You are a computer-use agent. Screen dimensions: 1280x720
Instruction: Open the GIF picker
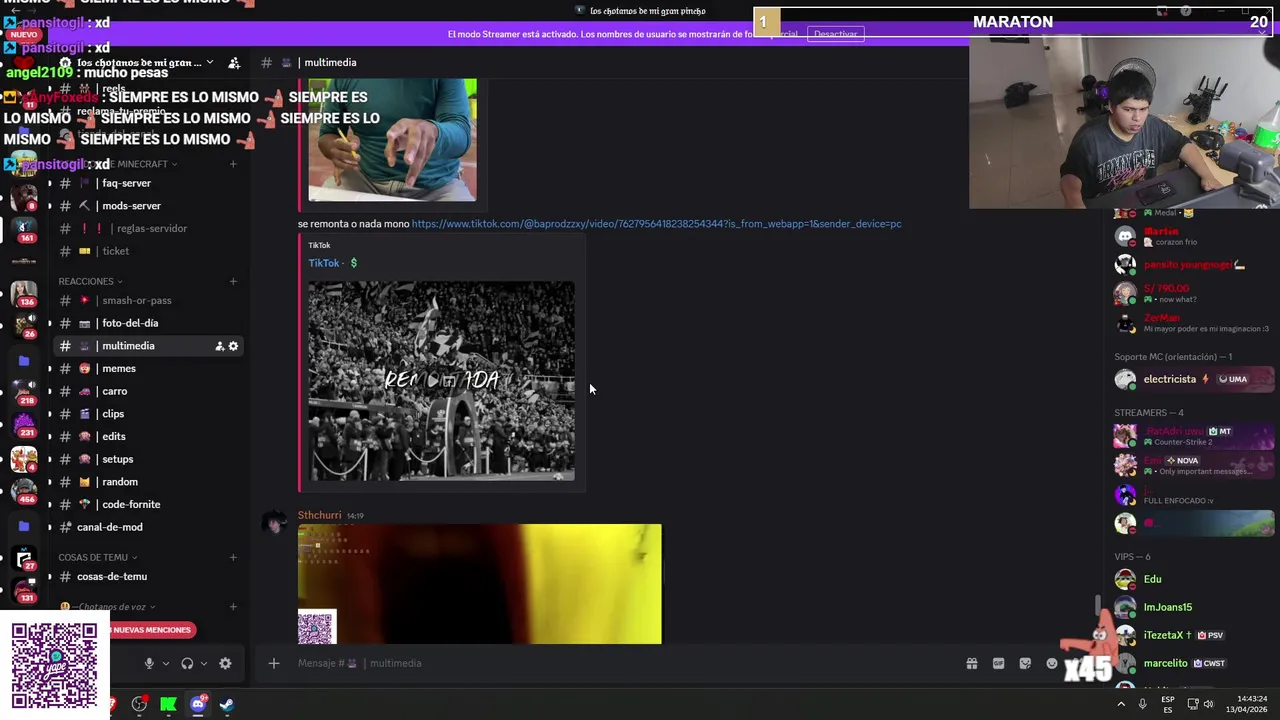(998, 663)
